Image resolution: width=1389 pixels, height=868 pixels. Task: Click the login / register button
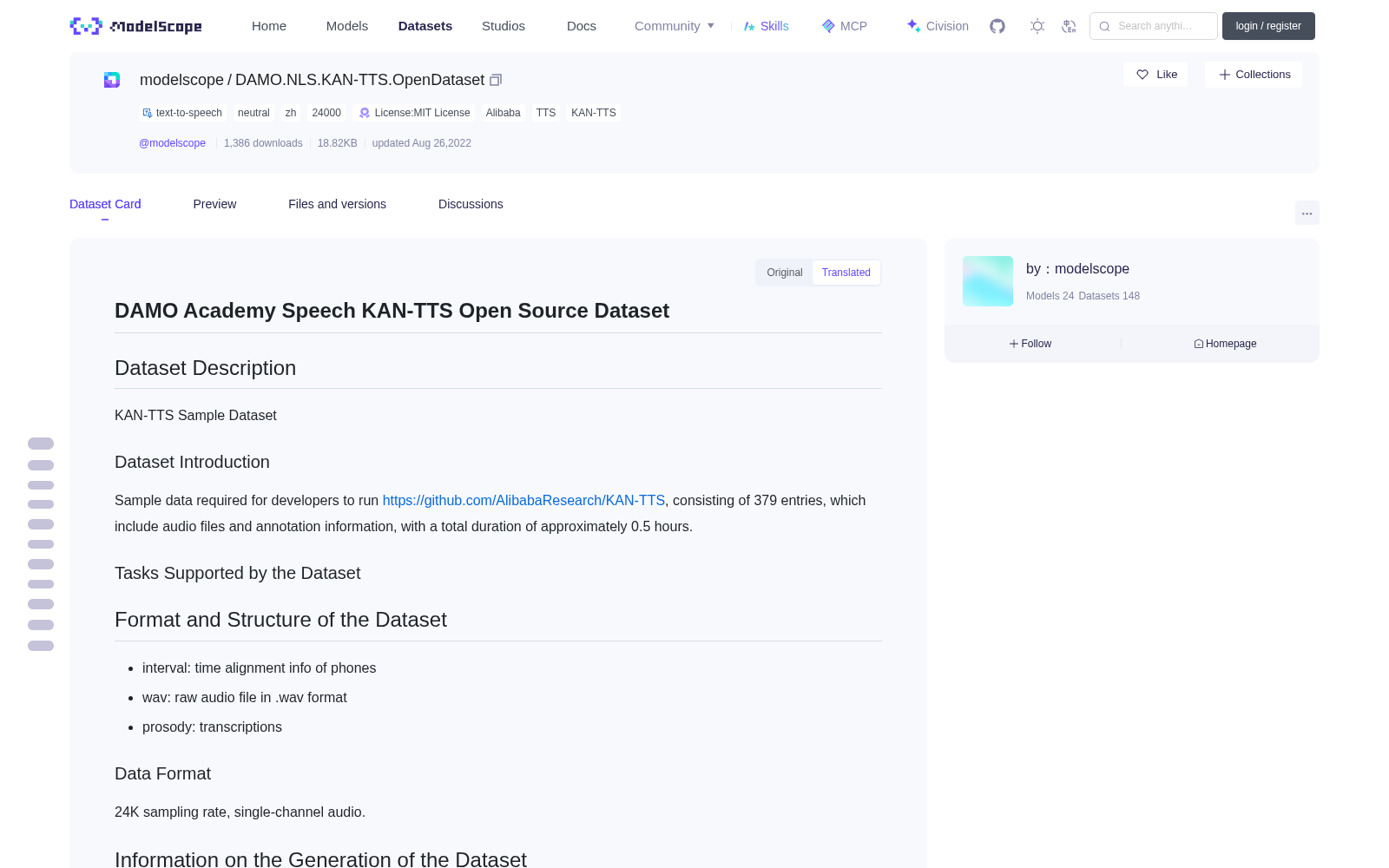[x=1268, y=26]
